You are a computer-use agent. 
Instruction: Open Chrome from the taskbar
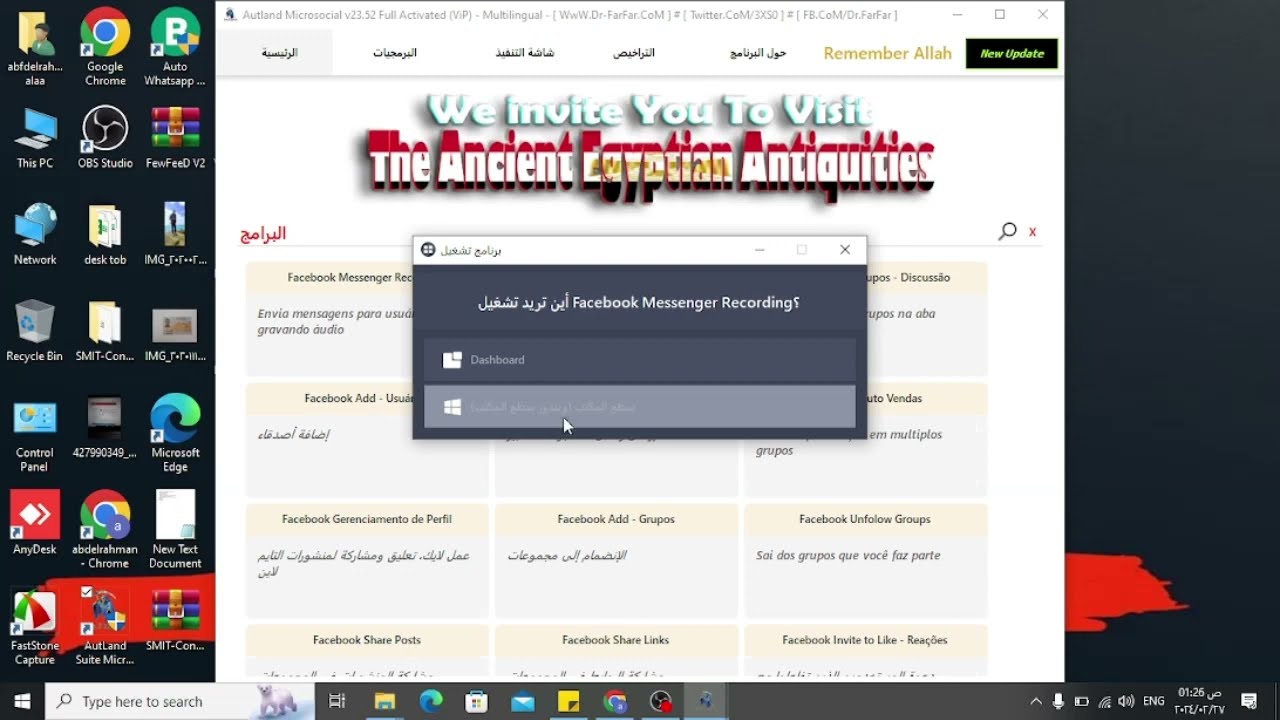click(x=615, y=701)
